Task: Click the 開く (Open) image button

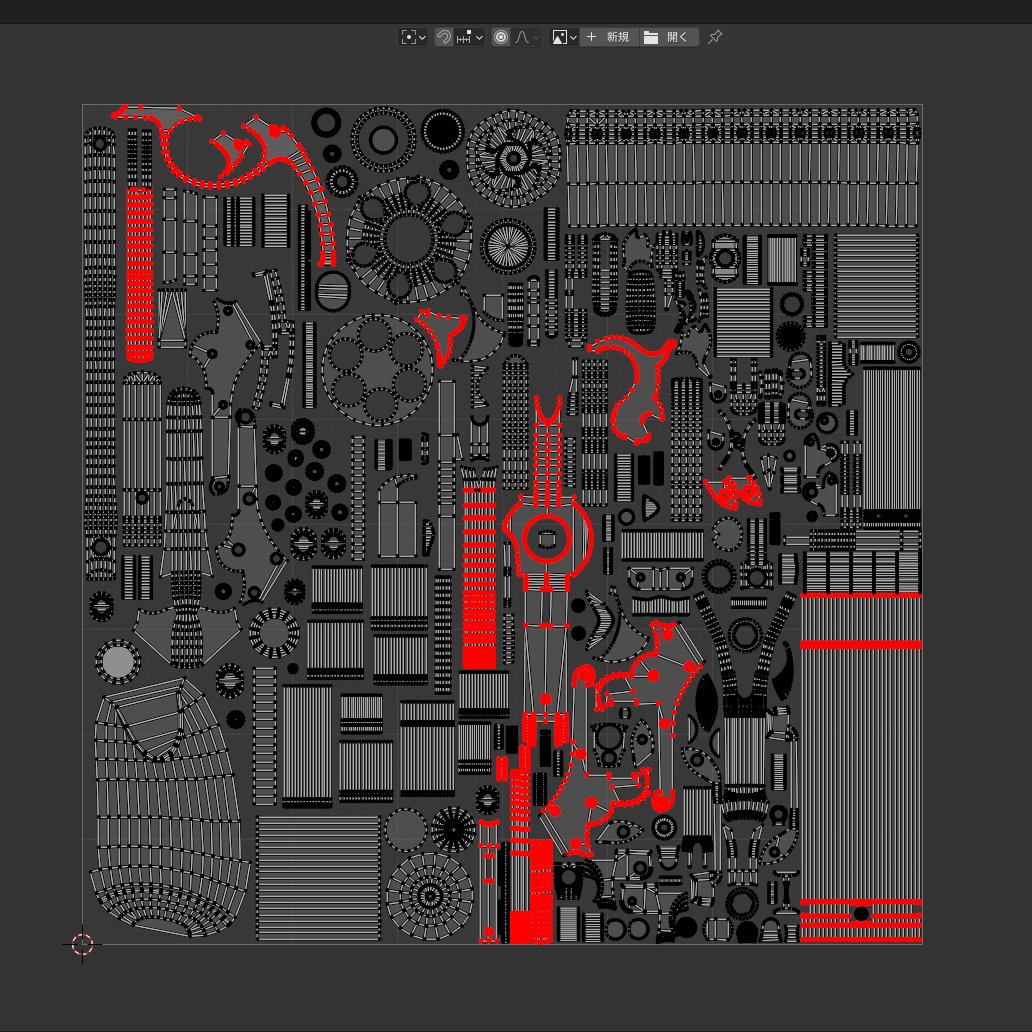Action: click(668, 38)
